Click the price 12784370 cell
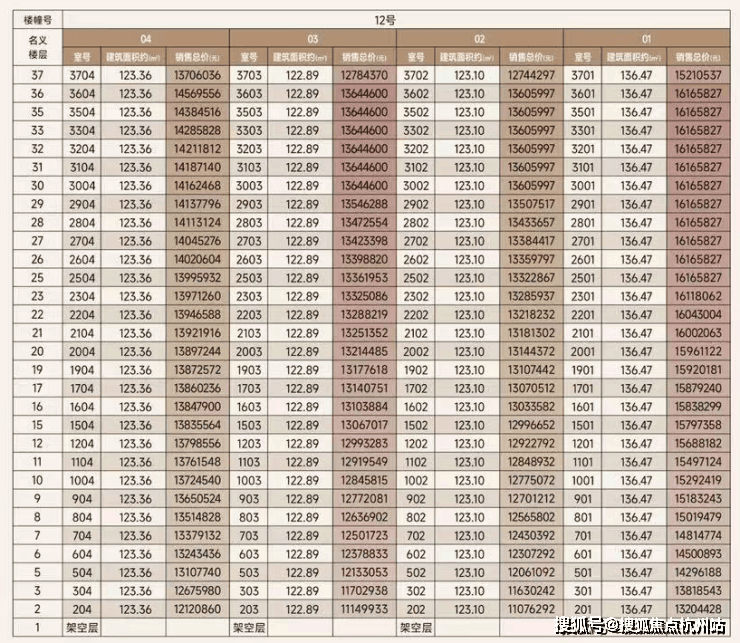Viewport: 740px width, 643px height. click(364, 75)
